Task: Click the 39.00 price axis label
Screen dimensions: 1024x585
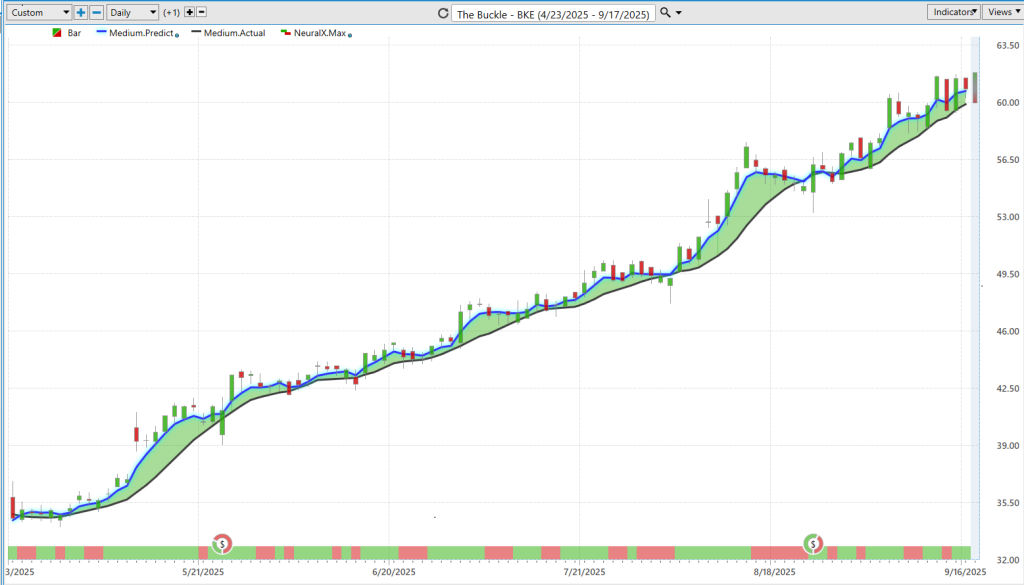Action: coord(1008,445)
